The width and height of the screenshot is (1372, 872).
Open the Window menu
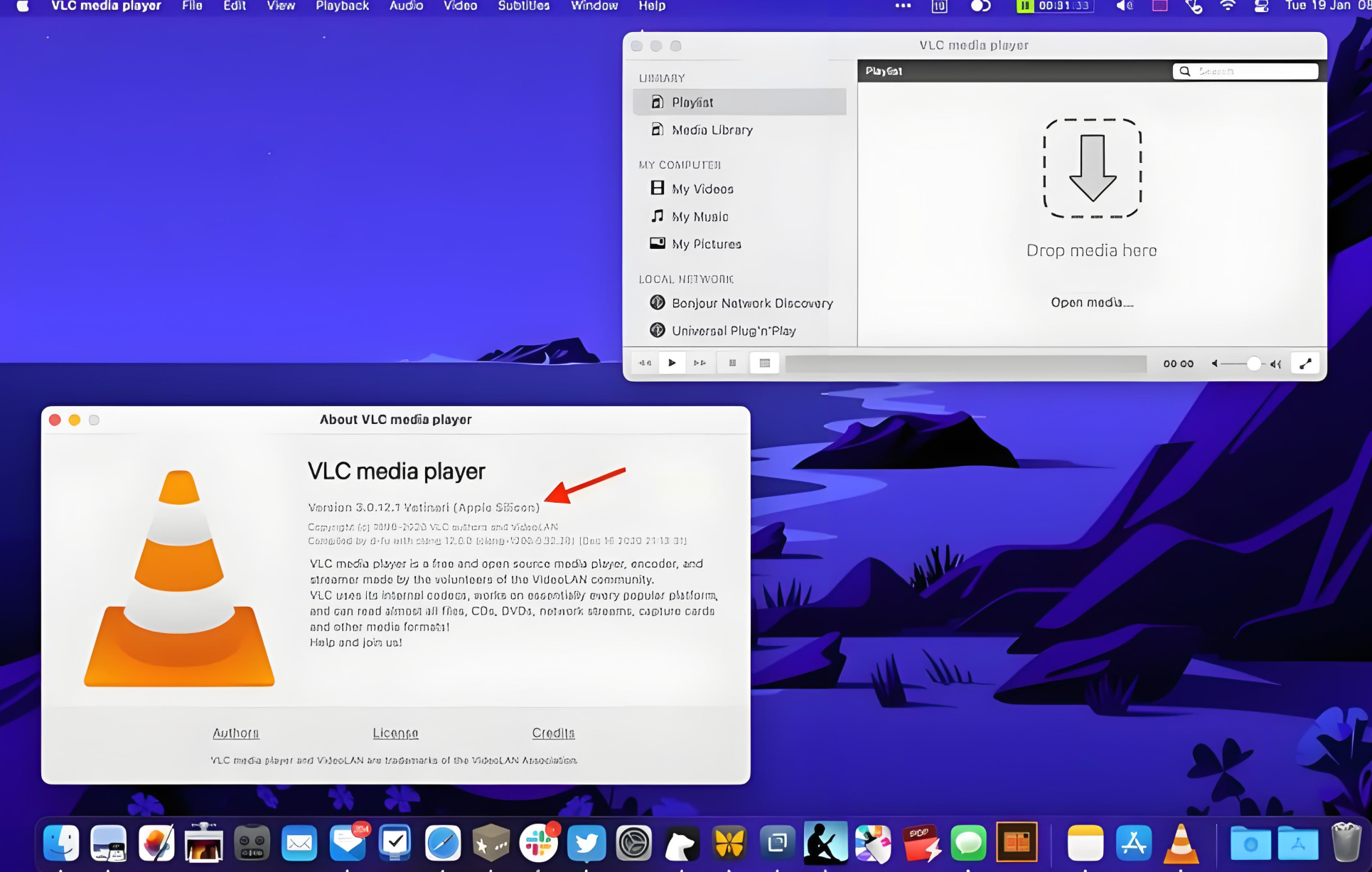[594, 6]
